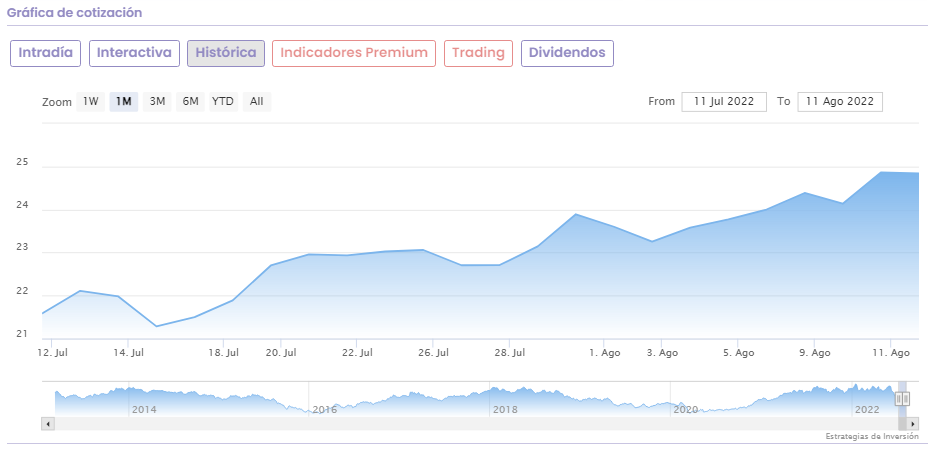Edit the From date field
939x453 pixels.
pos(724,102)
